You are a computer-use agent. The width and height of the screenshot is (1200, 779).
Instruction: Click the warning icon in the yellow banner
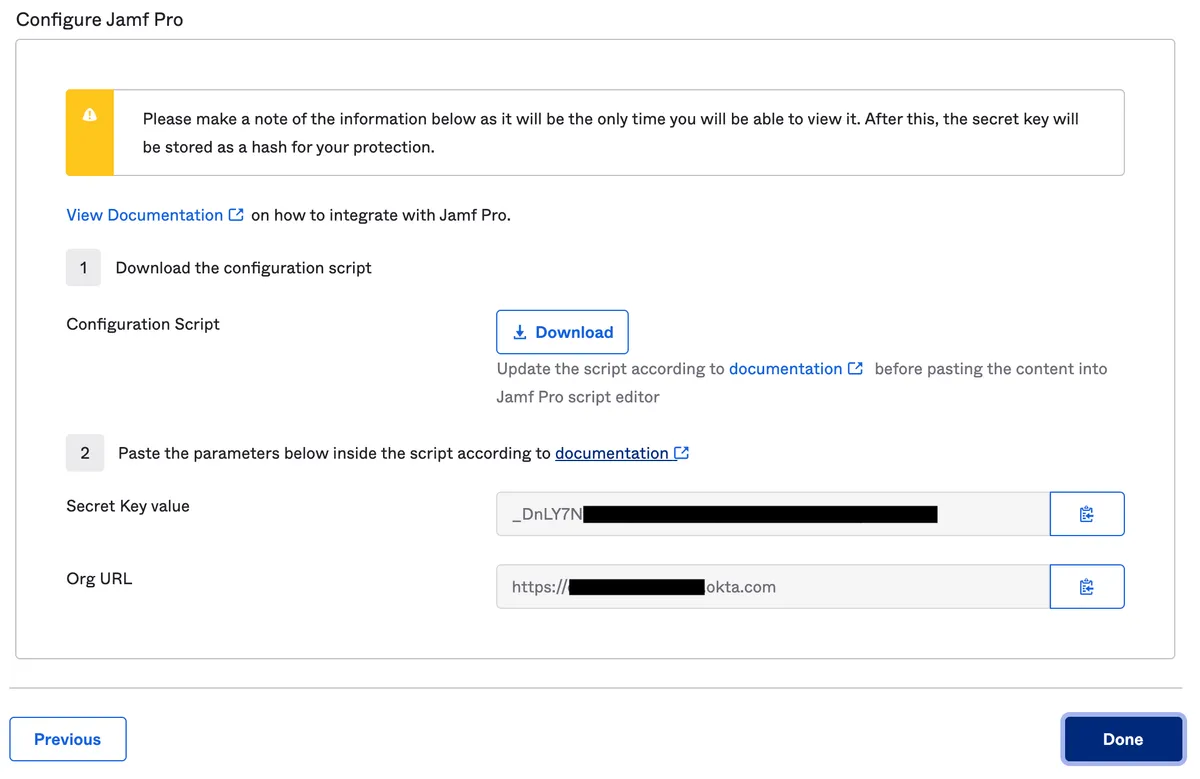click(90, 115)
